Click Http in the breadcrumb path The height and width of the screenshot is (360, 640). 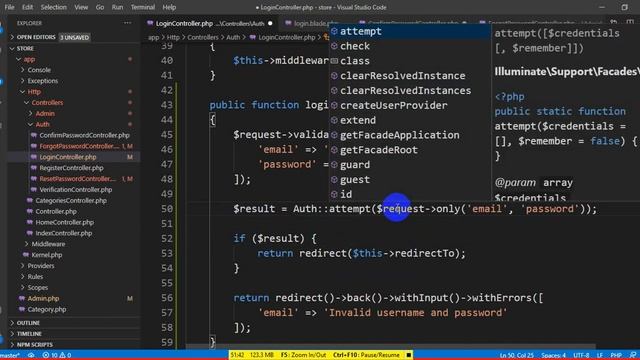point(173,38)
